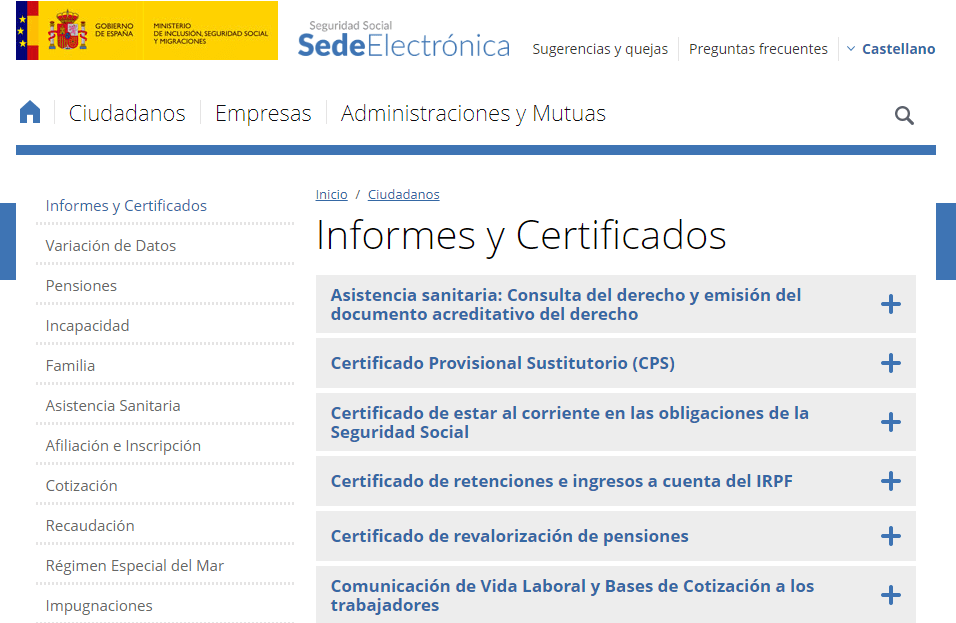This screenshot has height=623, width=956.
Task: Select Régimen Especial del Mar in sidebar
Action: click(x=135, y=566)
